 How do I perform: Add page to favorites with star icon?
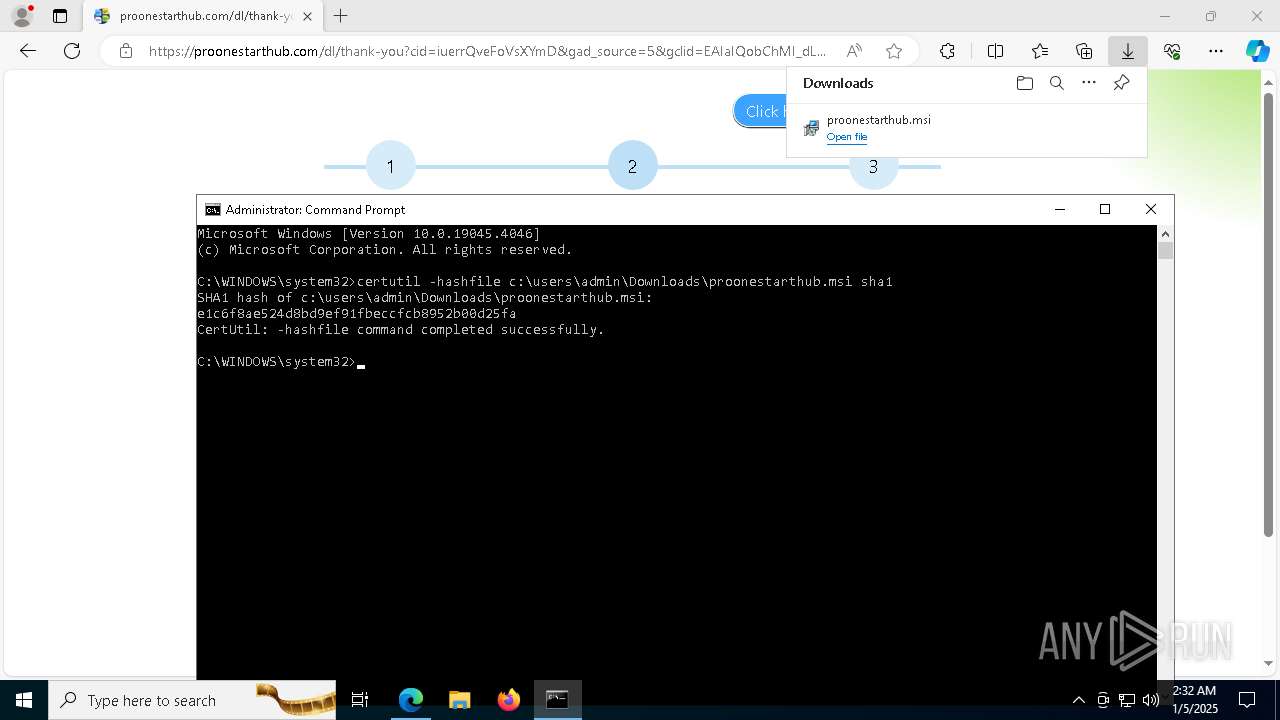(894, 51)
